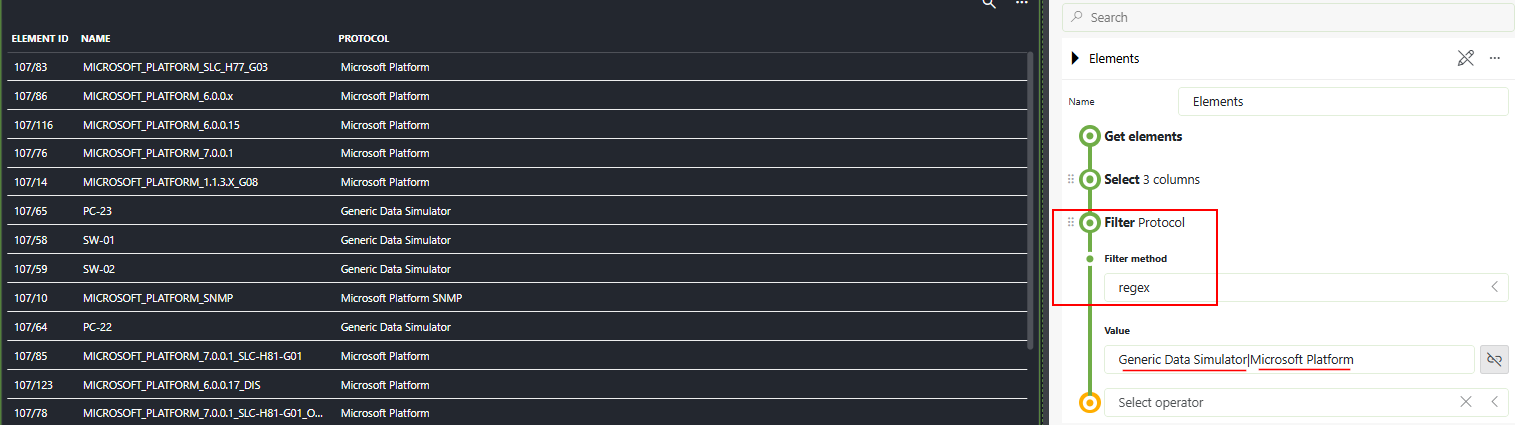
Task: Click the table search magnifier icon
Action: coord(989,4)
